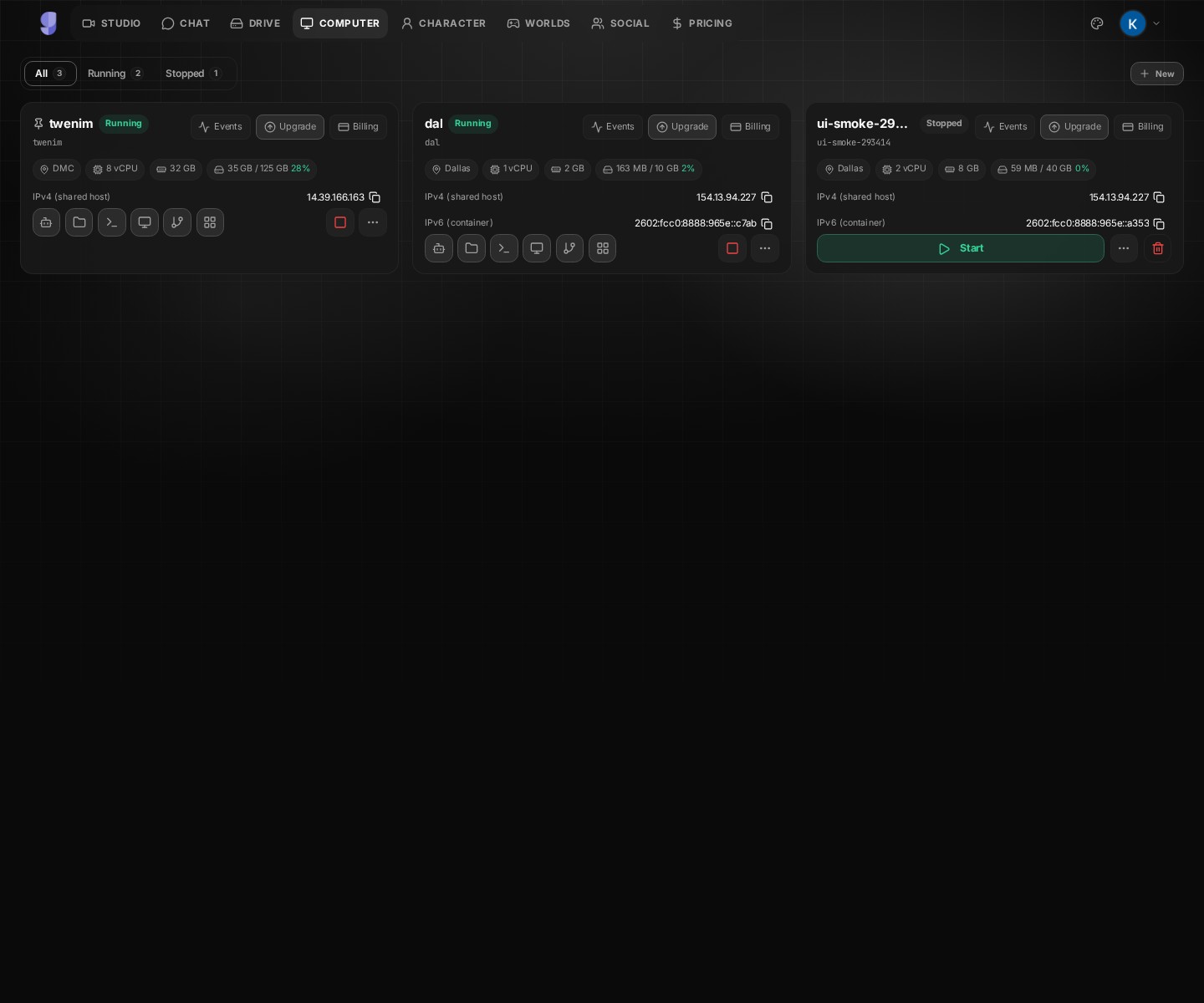
Task: Open the more options menu on the dal card
Action: [x=764, y=248]
